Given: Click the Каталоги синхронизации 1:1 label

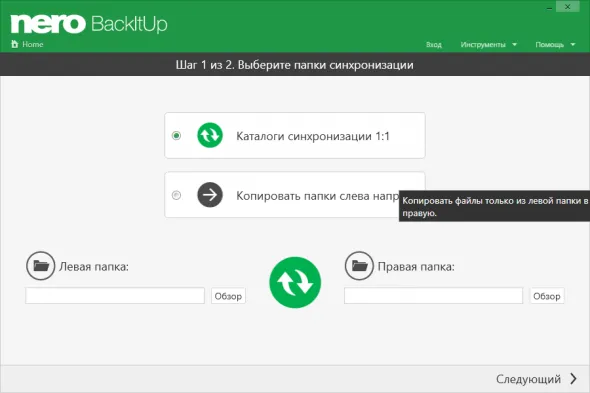Looking at the screenshot, I should click(x=313, y=136).
